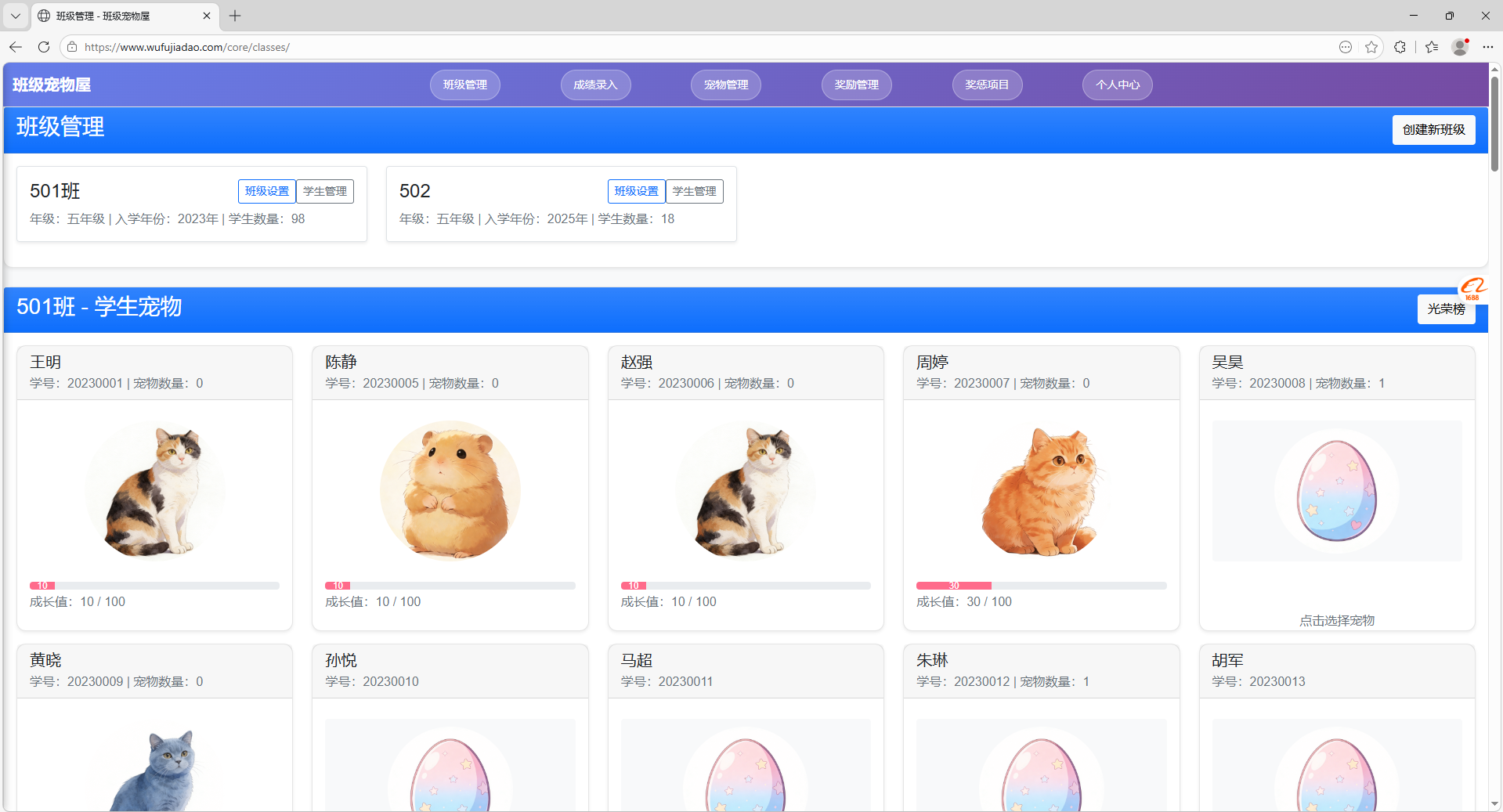The height and width of the screenshot is (812, 1503).
Task: Reload the page using the refresh icon
Action: click(x=44, y=47)
